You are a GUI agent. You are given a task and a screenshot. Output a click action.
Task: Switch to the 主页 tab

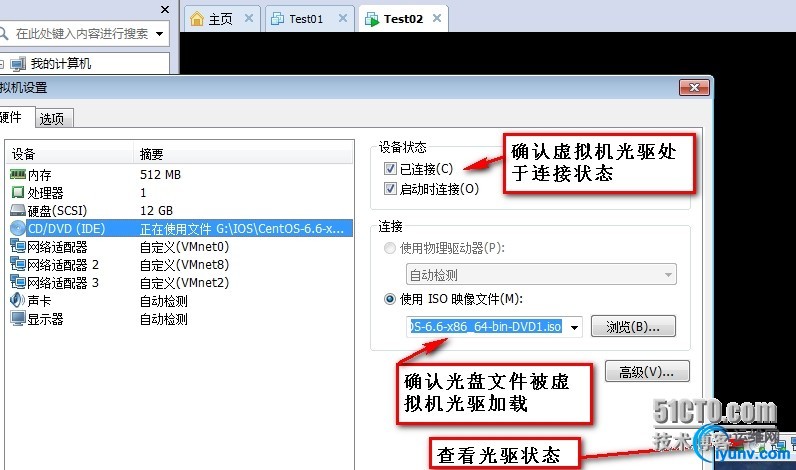(221, 19)
